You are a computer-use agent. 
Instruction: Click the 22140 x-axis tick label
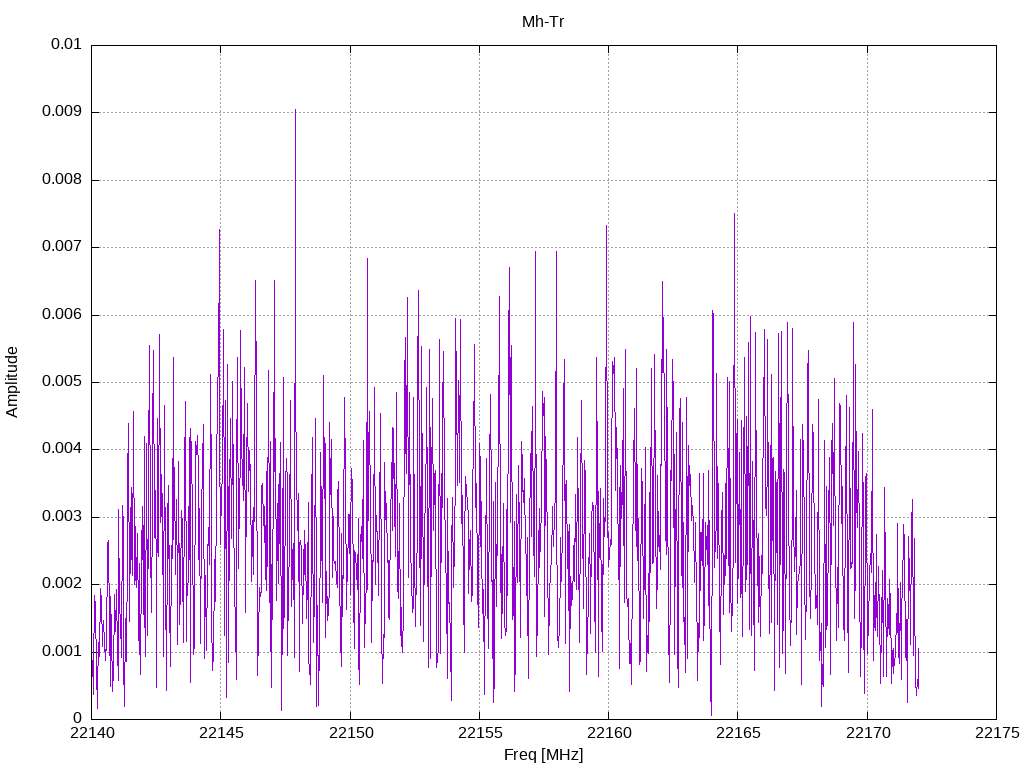92,733
